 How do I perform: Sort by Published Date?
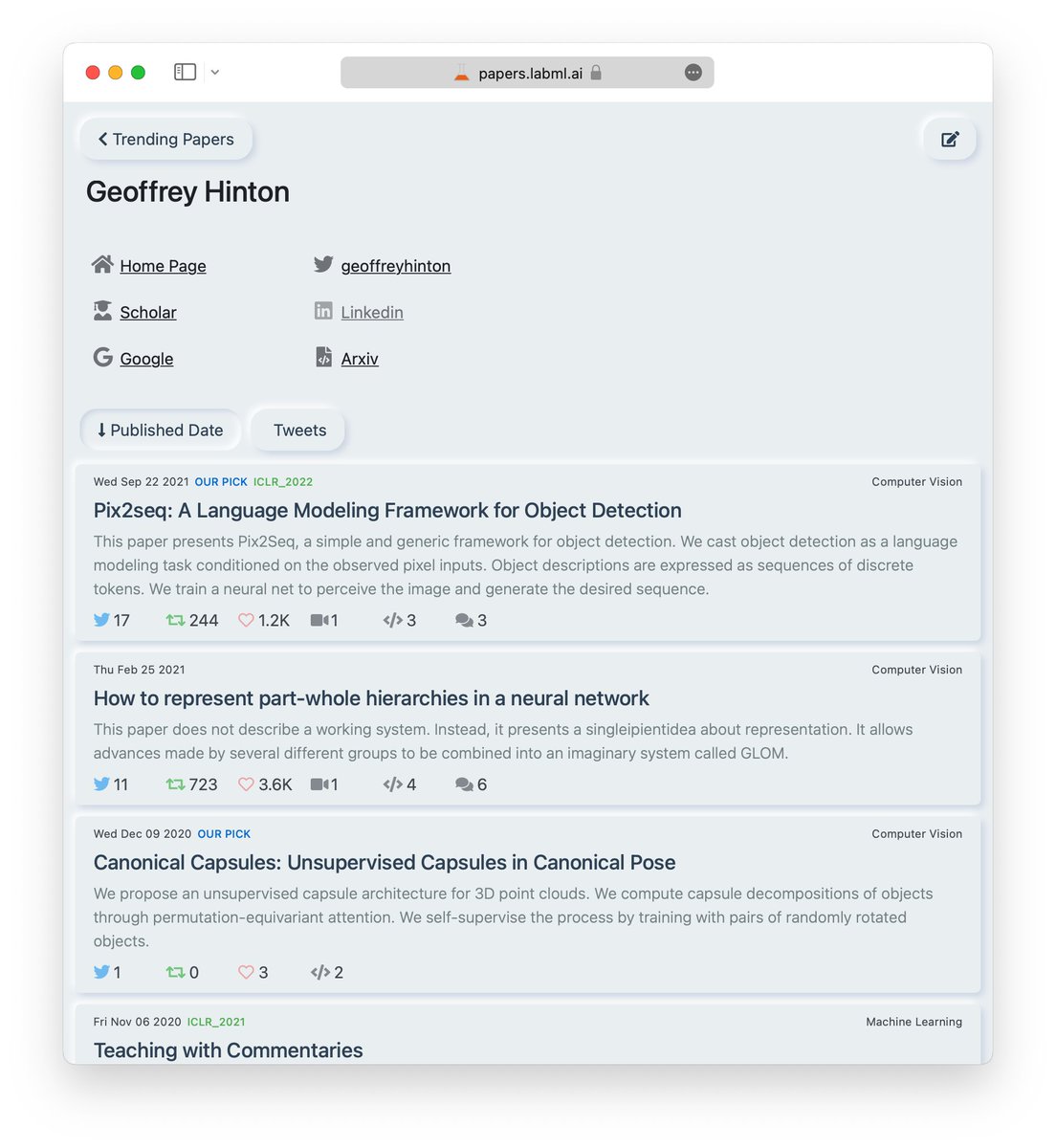pos(160,430)
